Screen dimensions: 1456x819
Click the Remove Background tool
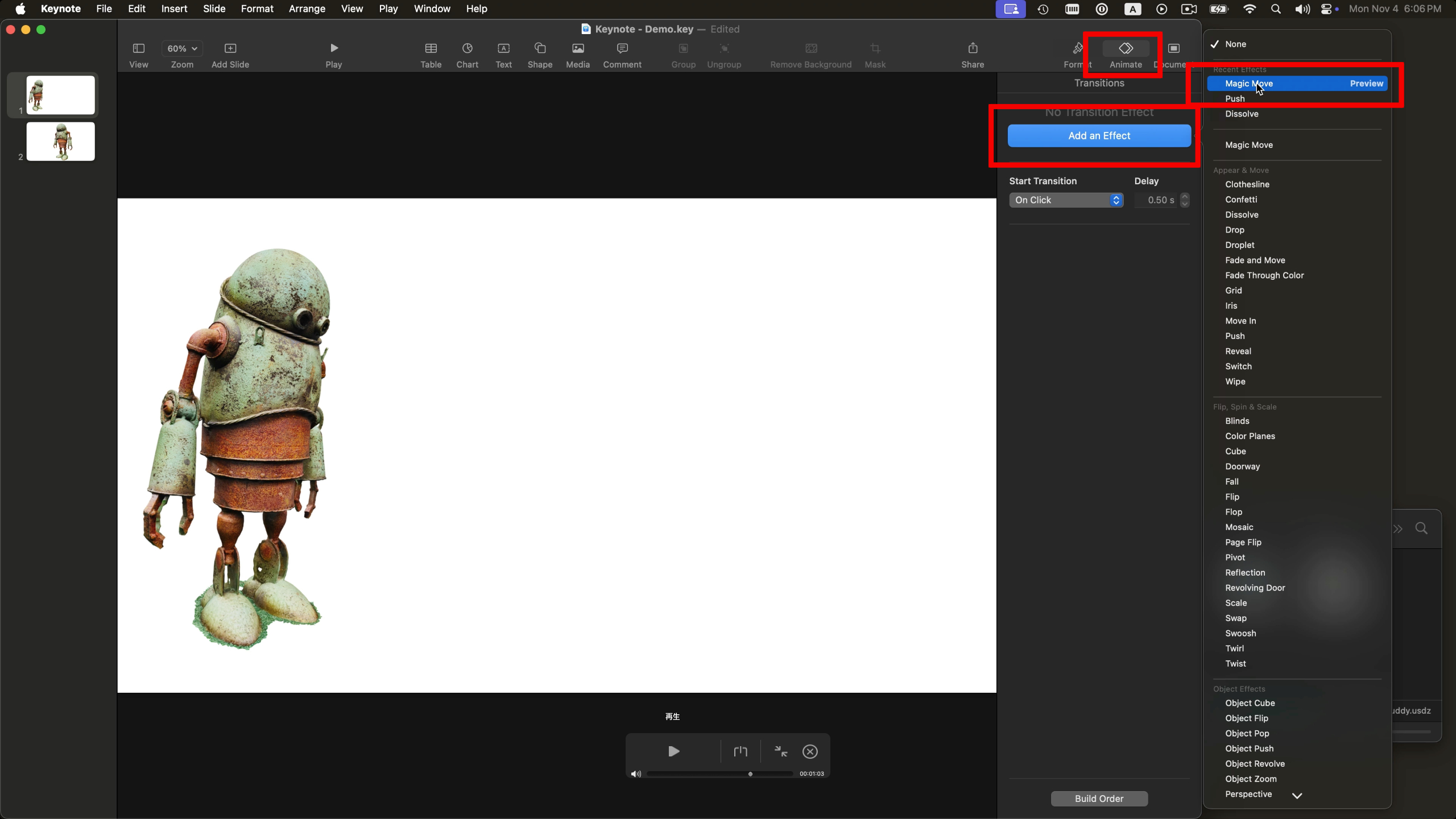pos(810,54)
